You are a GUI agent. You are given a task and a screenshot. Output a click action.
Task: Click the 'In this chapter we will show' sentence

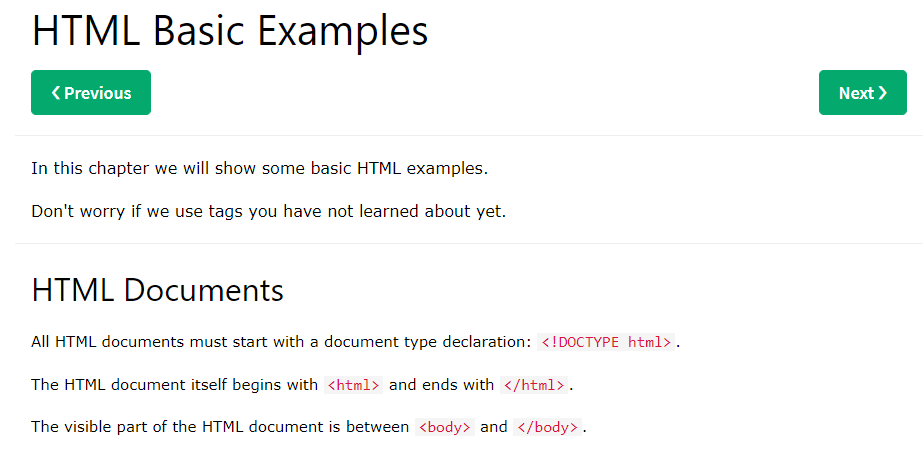[259, 168]
